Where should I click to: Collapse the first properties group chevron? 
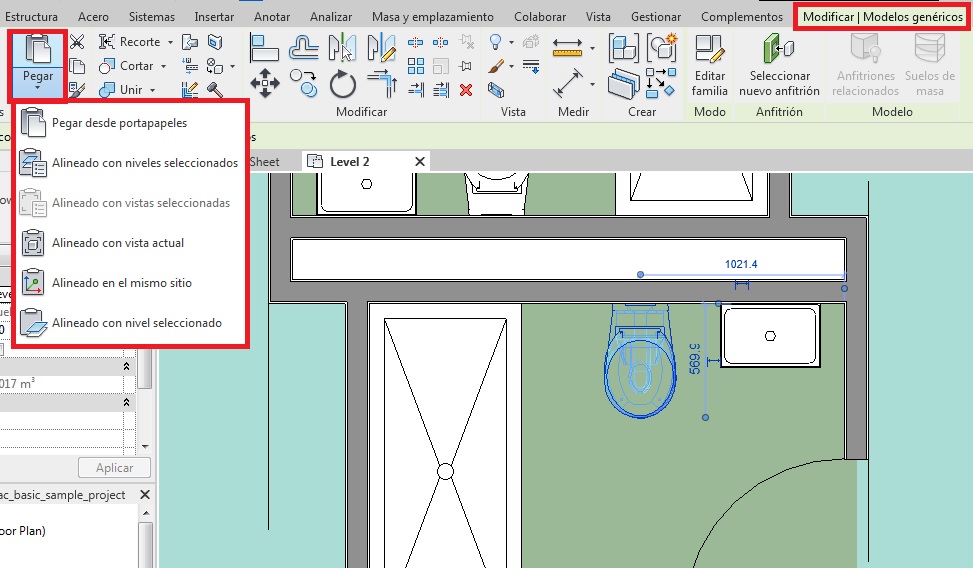coord(126,367)
